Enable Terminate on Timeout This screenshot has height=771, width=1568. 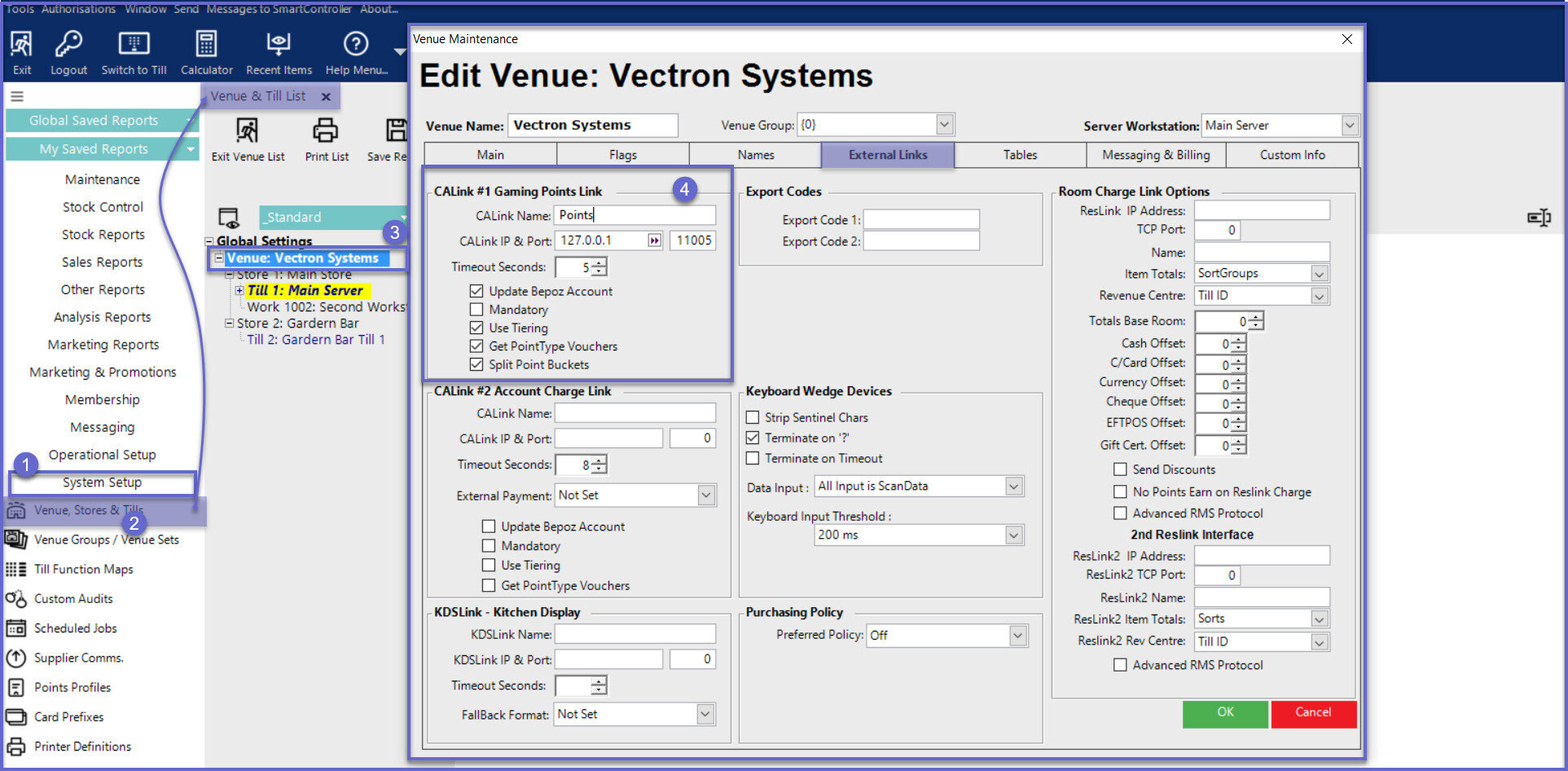[753, 458]
